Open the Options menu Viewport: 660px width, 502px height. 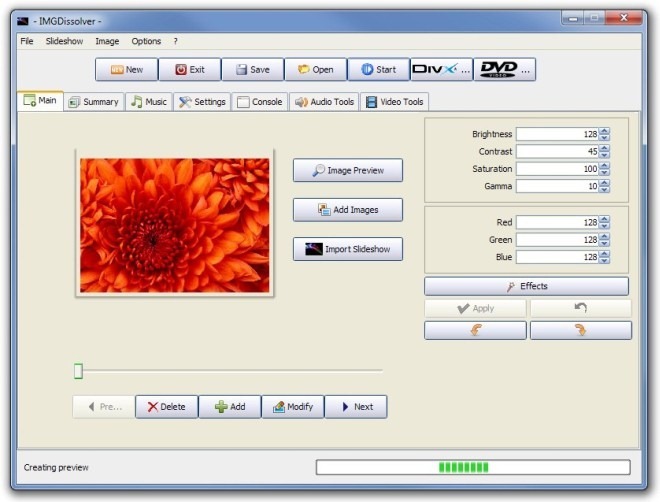pyautogui.click(x=146, y=41)
